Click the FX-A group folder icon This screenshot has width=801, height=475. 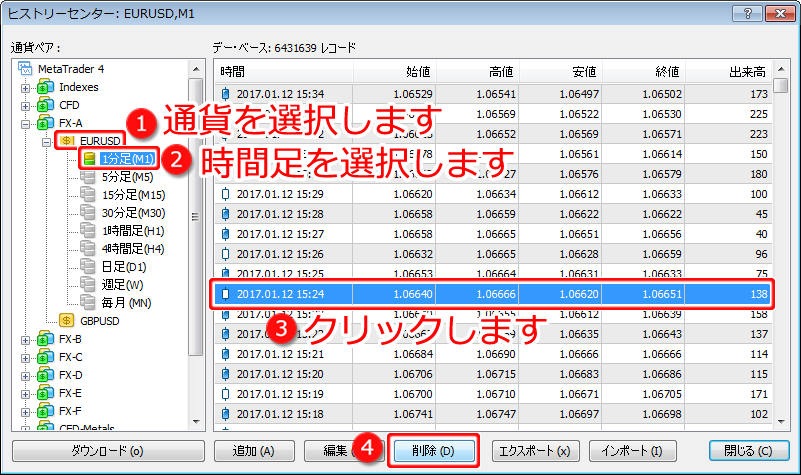click(x=45, y=123)
